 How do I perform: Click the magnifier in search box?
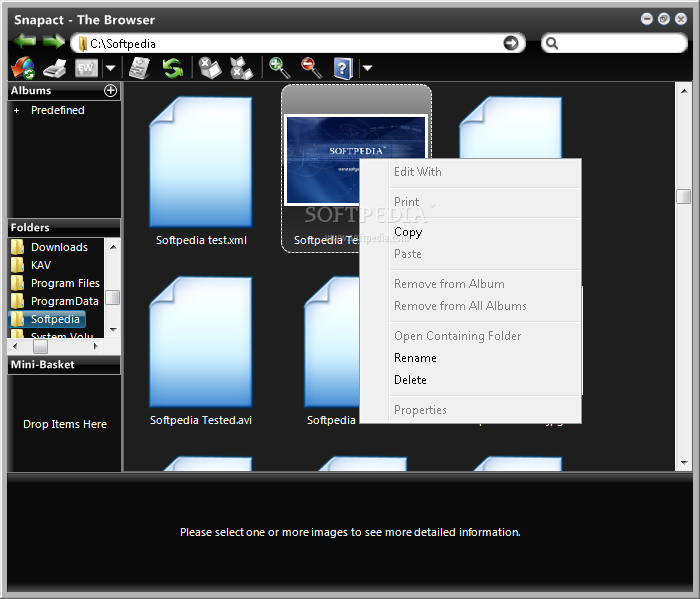(x=552, y=43)
